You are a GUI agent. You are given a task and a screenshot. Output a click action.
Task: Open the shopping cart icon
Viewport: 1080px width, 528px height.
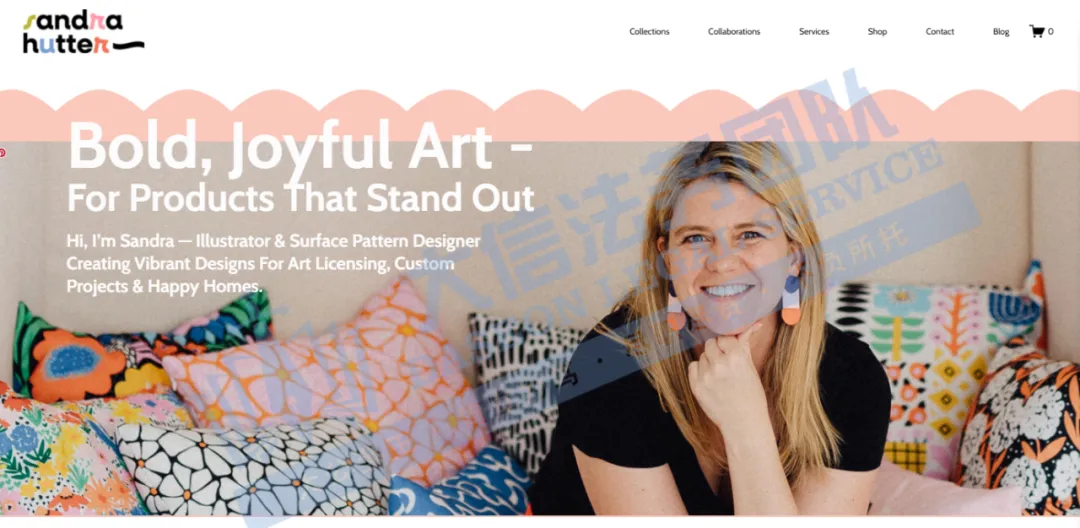tap(1037, 31)
